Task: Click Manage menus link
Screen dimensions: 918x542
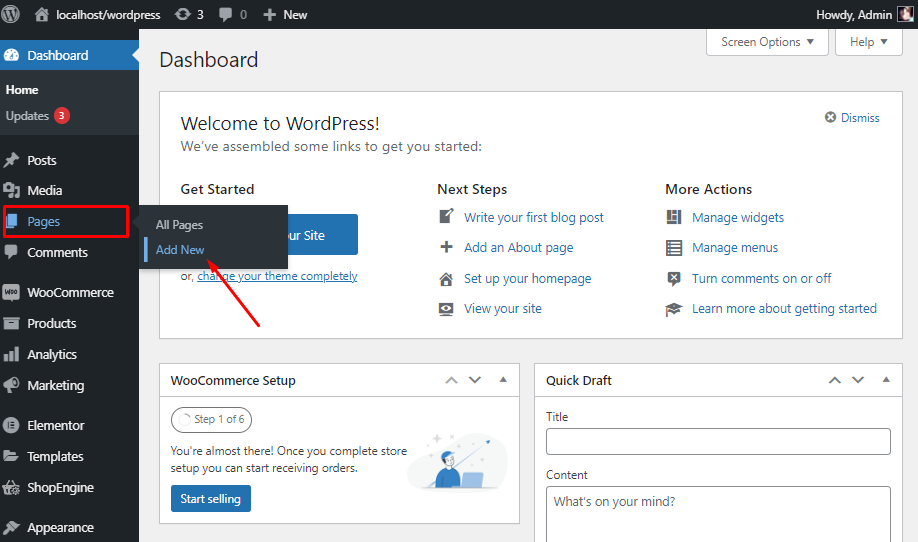Action: (x=735, y=248)
